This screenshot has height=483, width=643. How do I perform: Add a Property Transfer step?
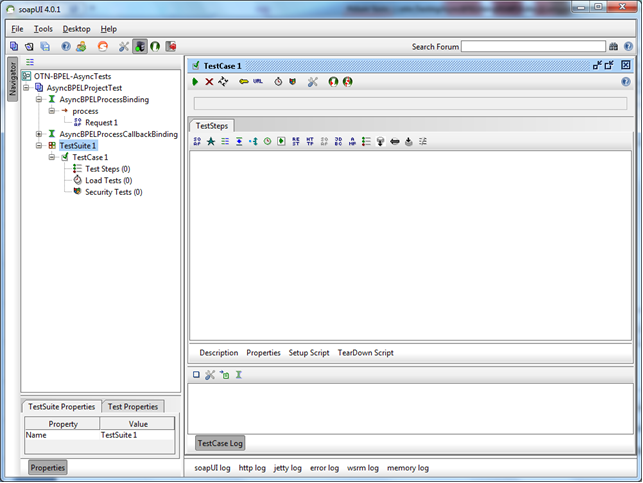click(239, 141)
